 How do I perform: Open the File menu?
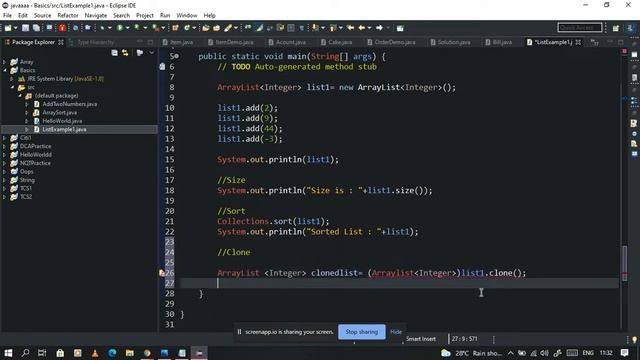7,16
